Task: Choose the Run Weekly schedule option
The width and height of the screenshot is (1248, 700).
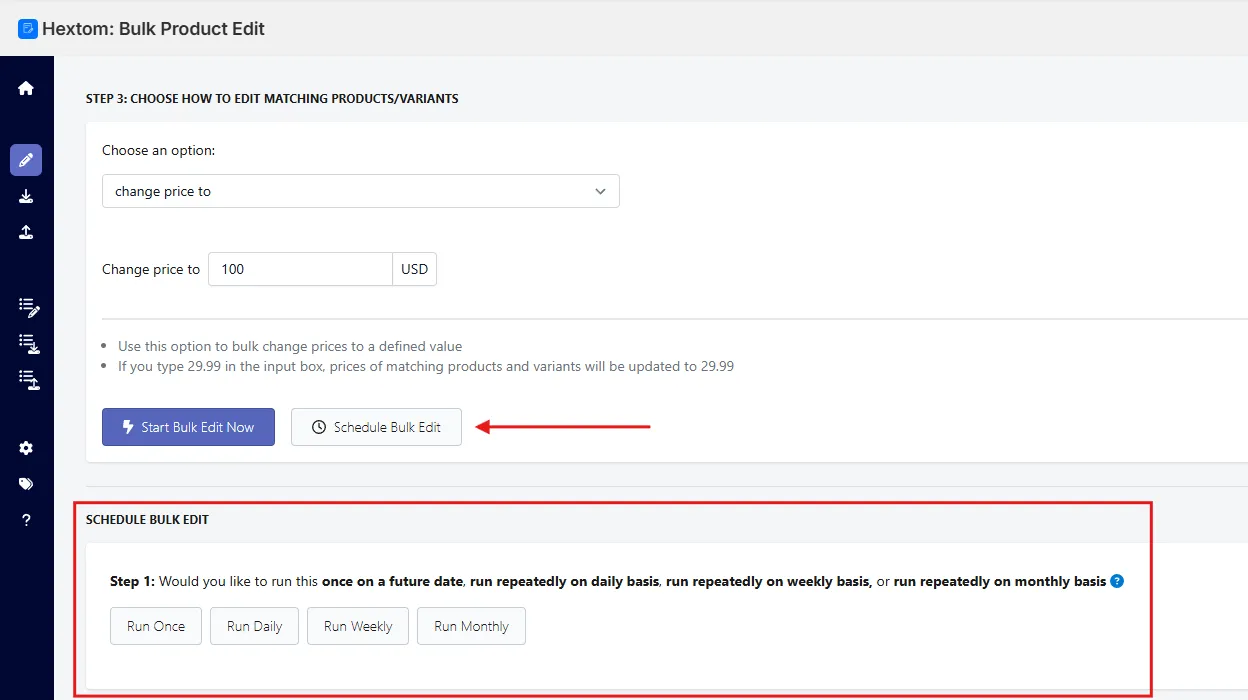Action: (x=358, y=626)
